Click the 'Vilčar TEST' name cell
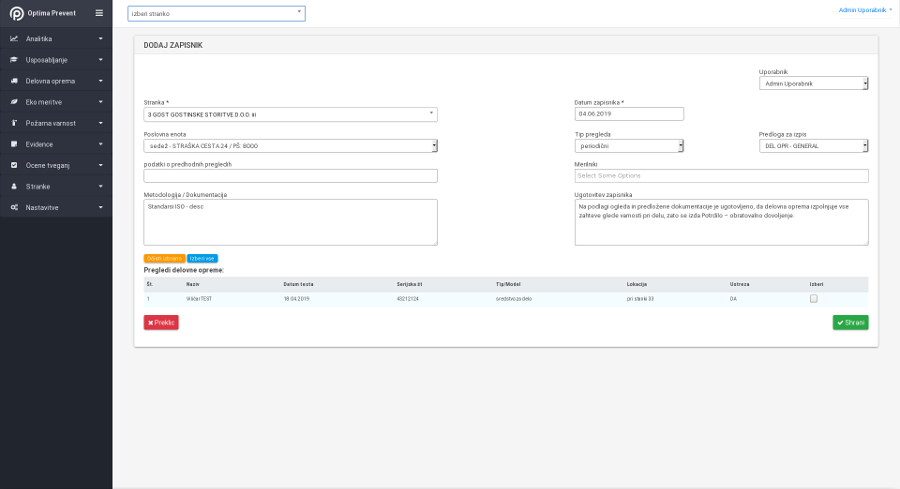Viewport: 900px width, 489px height. click(x=199, y=299)
